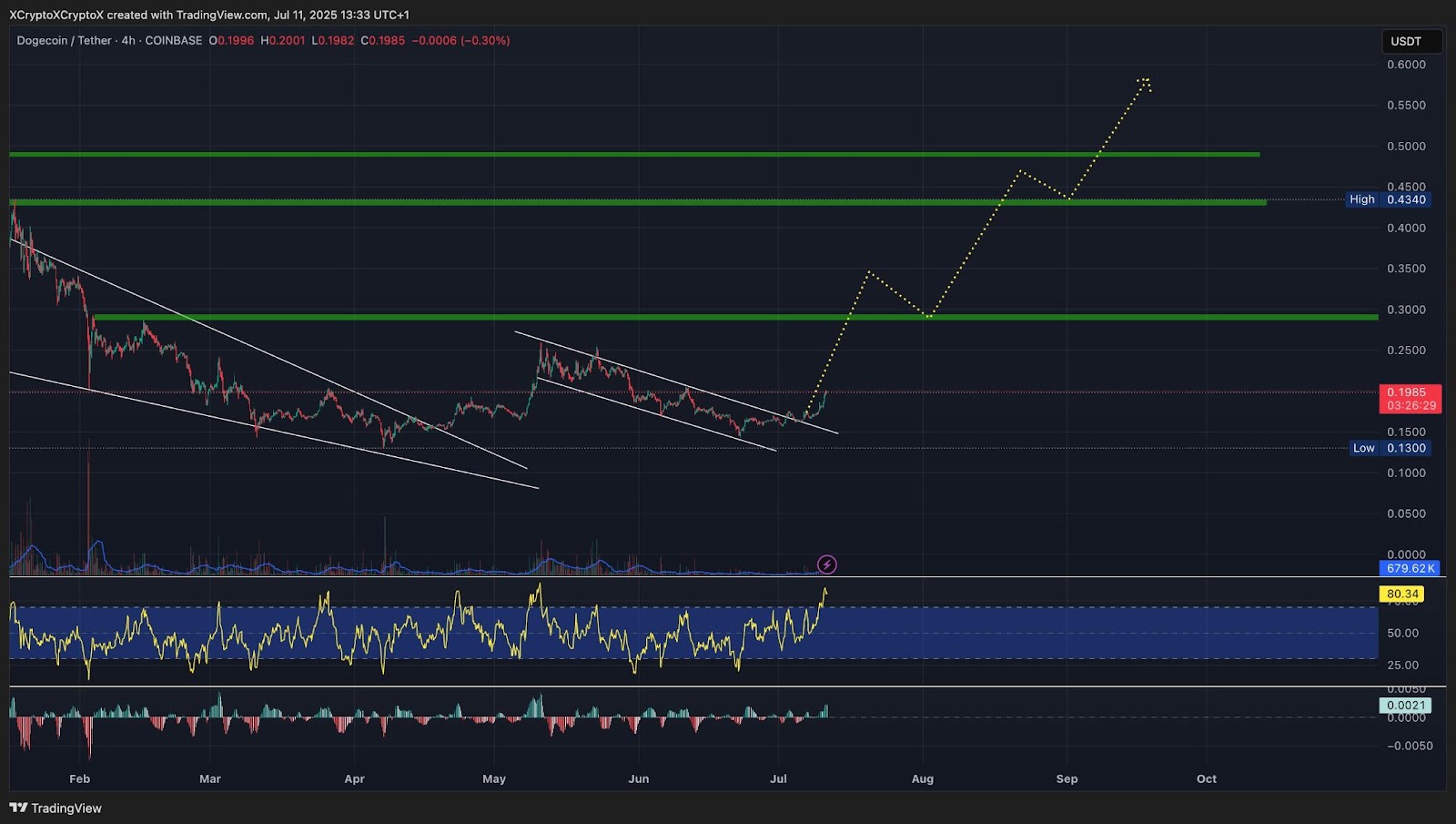Viewport: 1456px width, 824px height.
Task: Select the green resistance line near 0.5000
Action: tap(637, 155)
